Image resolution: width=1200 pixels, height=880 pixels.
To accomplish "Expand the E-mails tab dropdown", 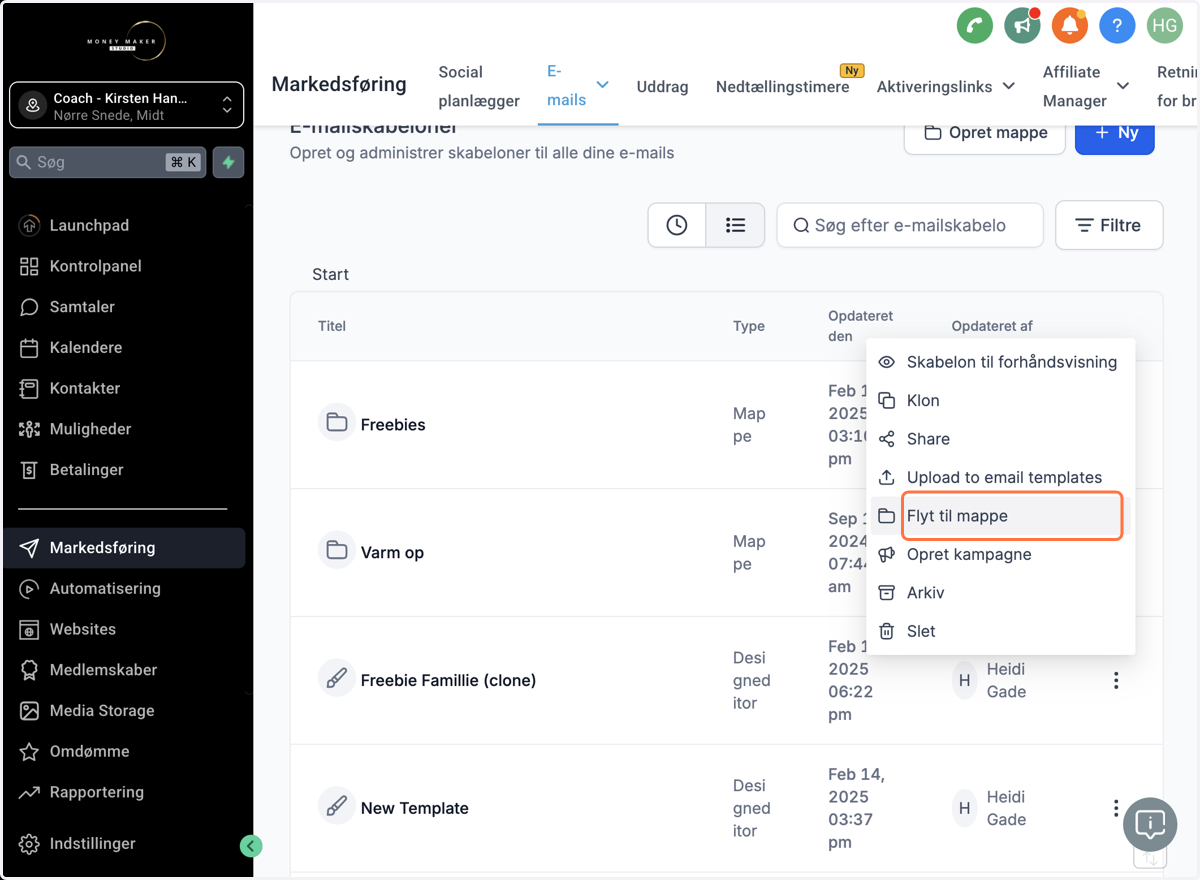I will [602, 86].
